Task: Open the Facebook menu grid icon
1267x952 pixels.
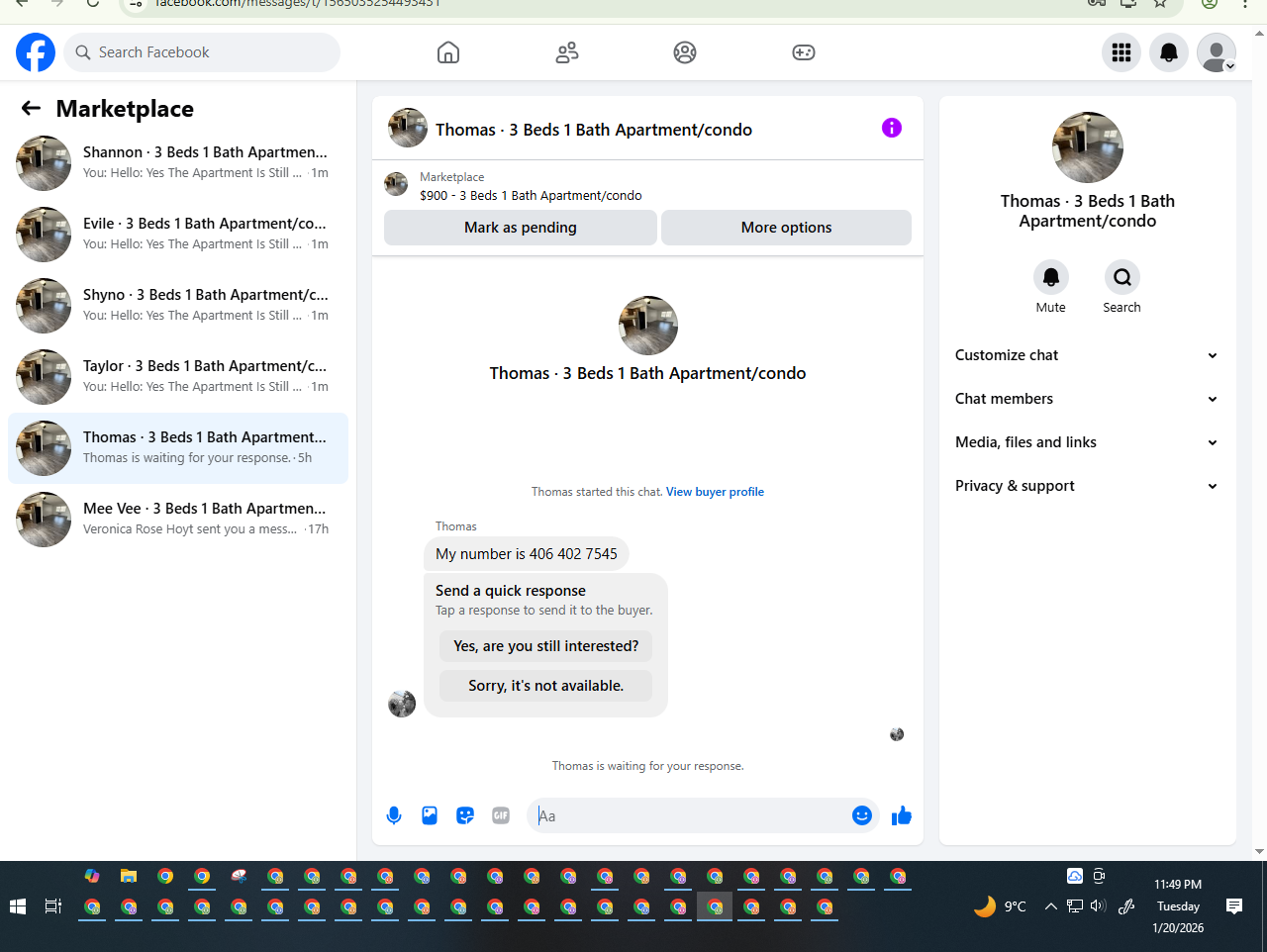Action: tap(1121, 52)
